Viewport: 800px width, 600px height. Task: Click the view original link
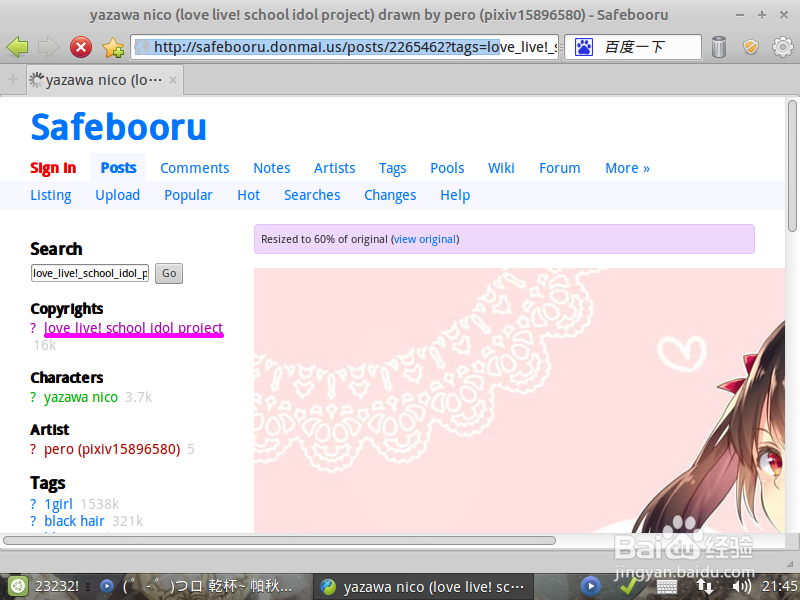tap(425, 239)
